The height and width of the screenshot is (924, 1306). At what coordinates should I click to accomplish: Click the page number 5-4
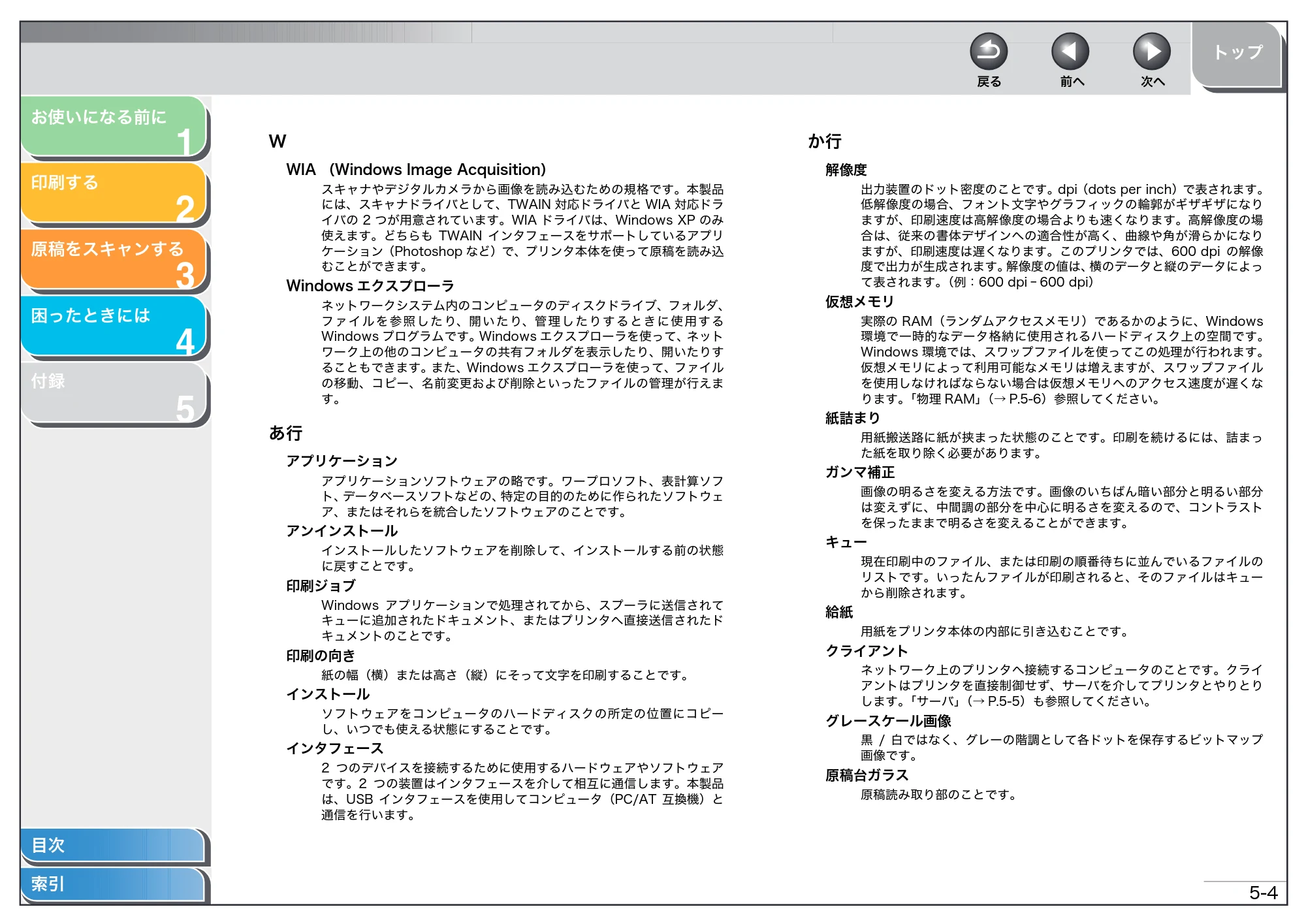point(1263,893)
